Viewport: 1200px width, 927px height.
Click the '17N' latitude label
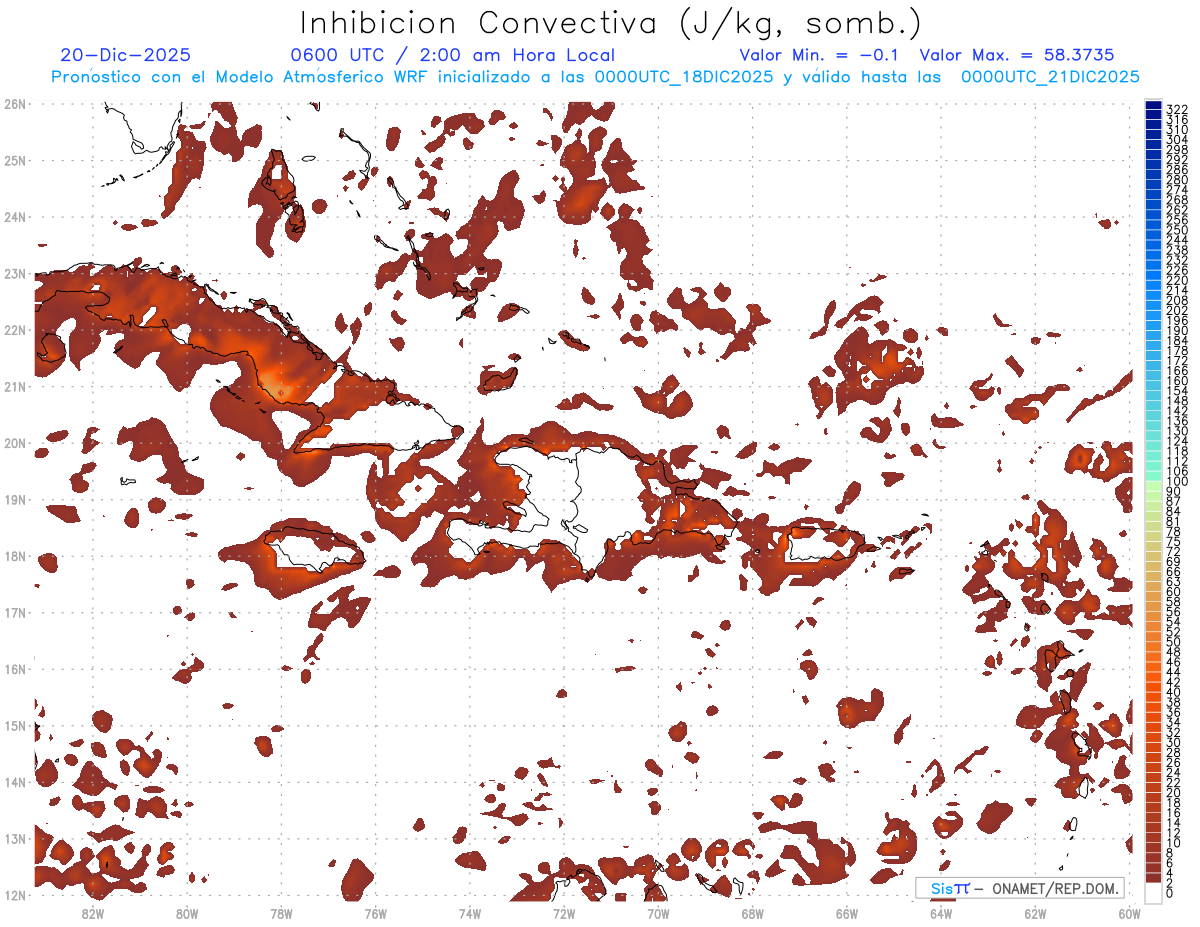tap(14, 612)
